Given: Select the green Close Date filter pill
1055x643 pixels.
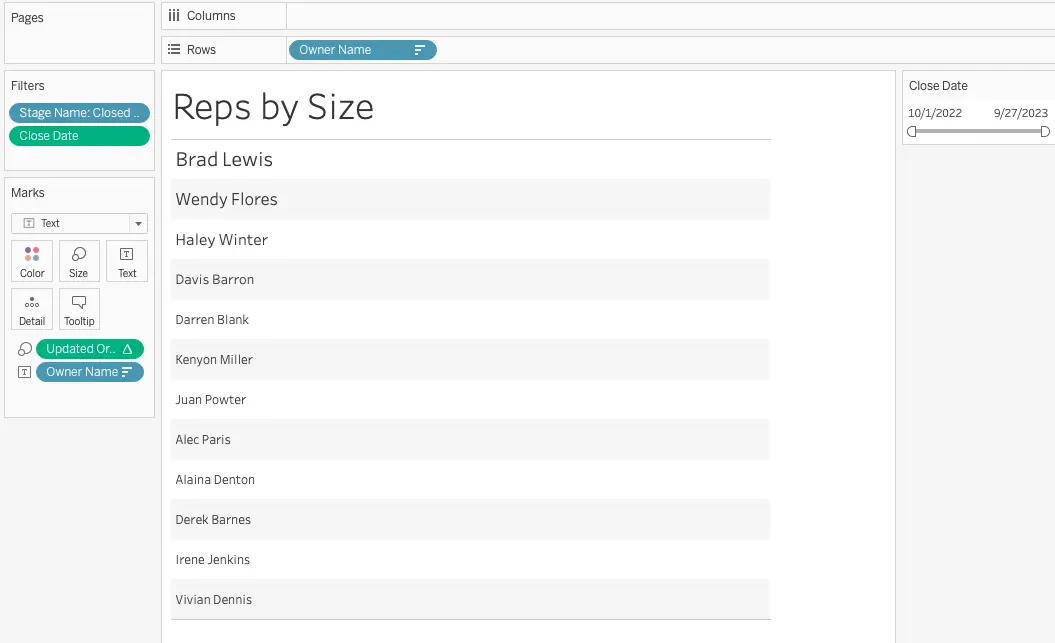Looking at the screenshot, I should click(79, 135).
